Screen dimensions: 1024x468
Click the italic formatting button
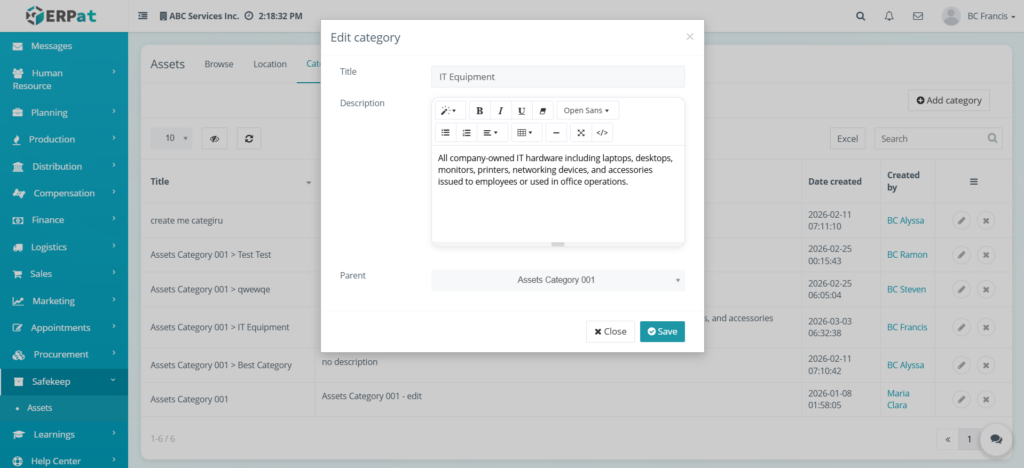point(501,111)
